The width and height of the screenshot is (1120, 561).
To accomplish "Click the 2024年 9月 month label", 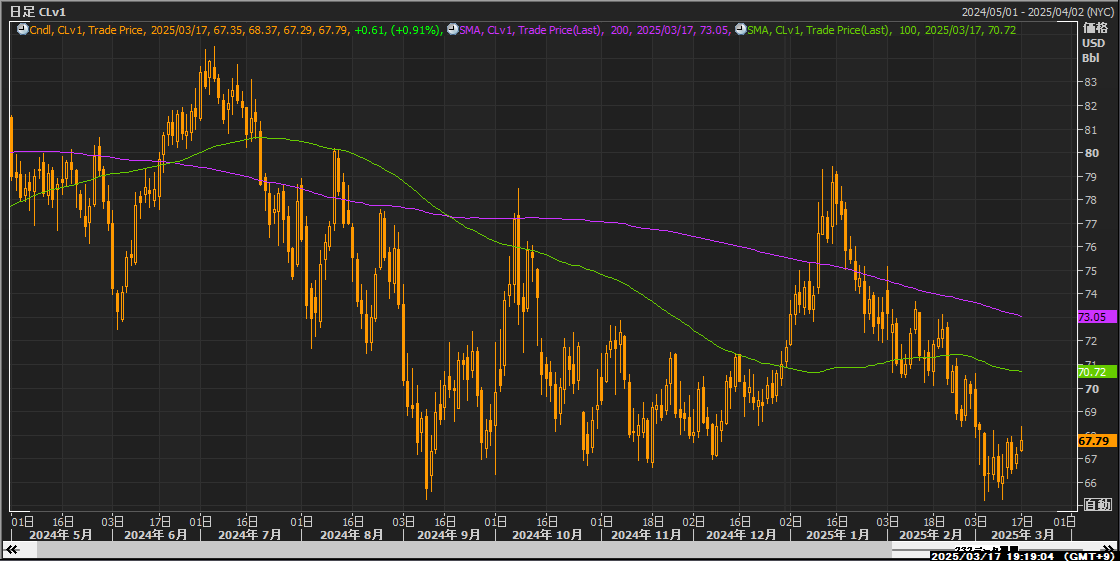I will (x=449, y=535).
